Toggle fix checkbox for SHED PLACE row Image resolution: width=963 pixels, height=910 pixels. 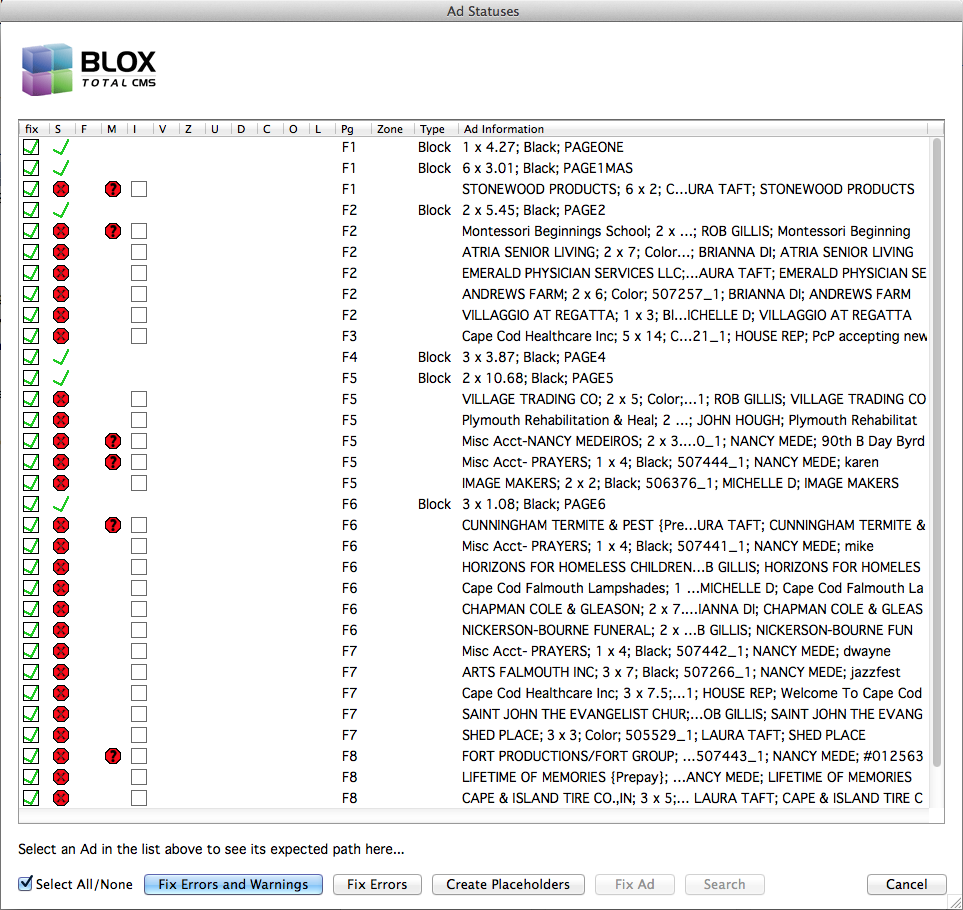click(31, 735)
